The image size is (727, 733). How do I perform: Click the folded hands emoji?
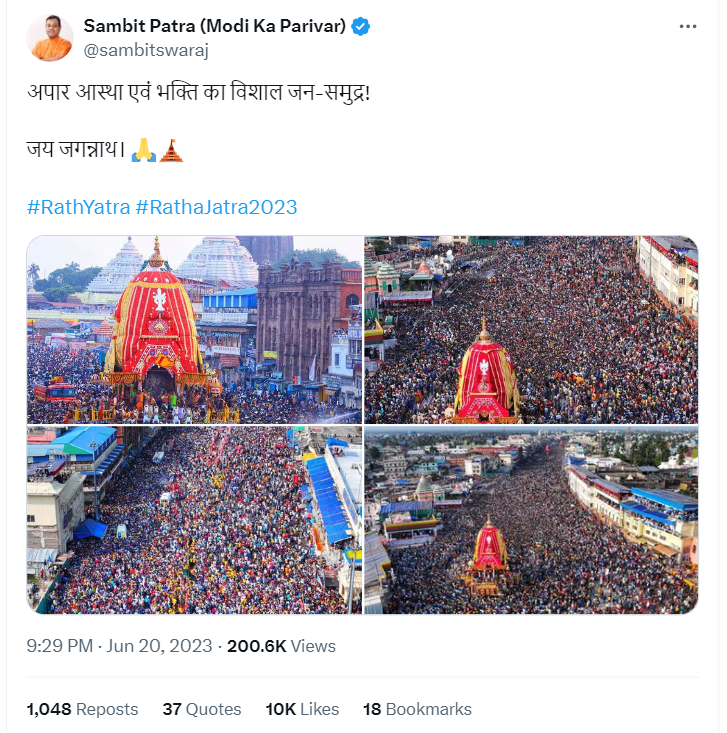pos(144,151)
